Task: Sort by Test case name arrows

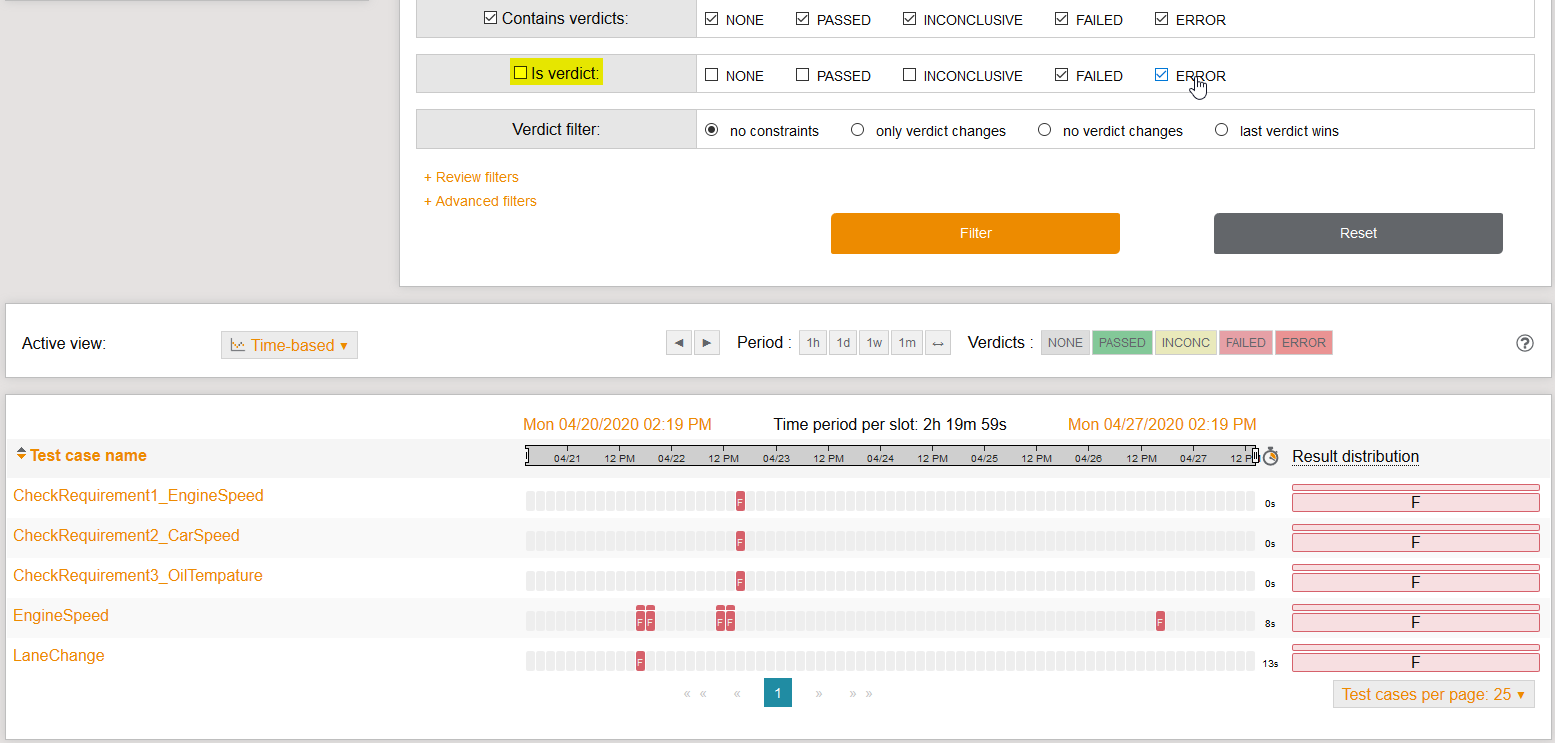Action: coord(21,455)
